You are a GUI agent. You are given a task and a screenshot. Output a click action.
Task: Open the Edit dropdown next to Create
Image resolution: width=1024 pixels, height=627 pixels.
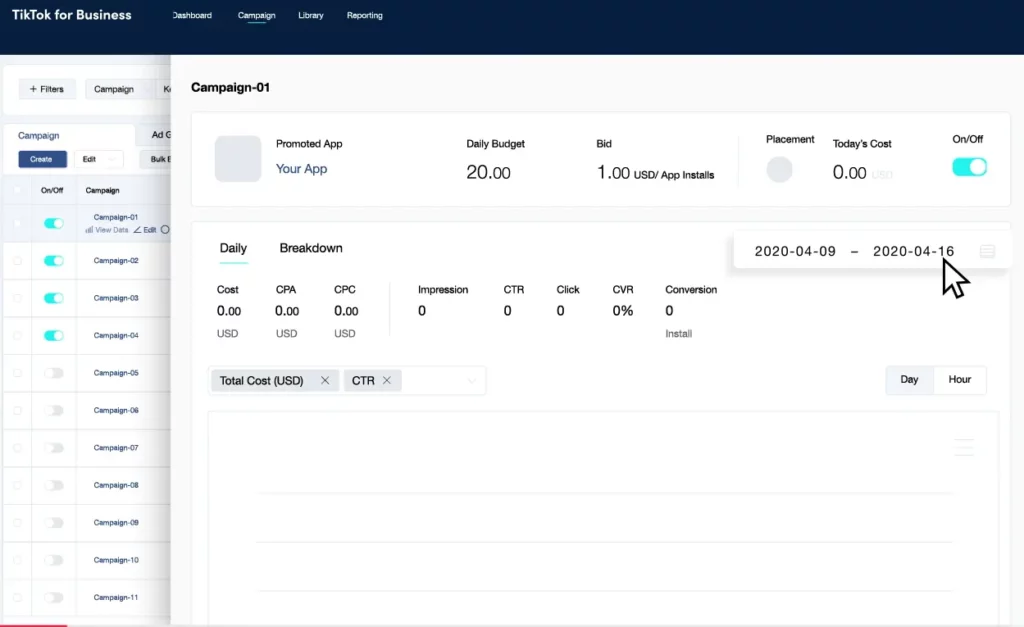[98, 159]
